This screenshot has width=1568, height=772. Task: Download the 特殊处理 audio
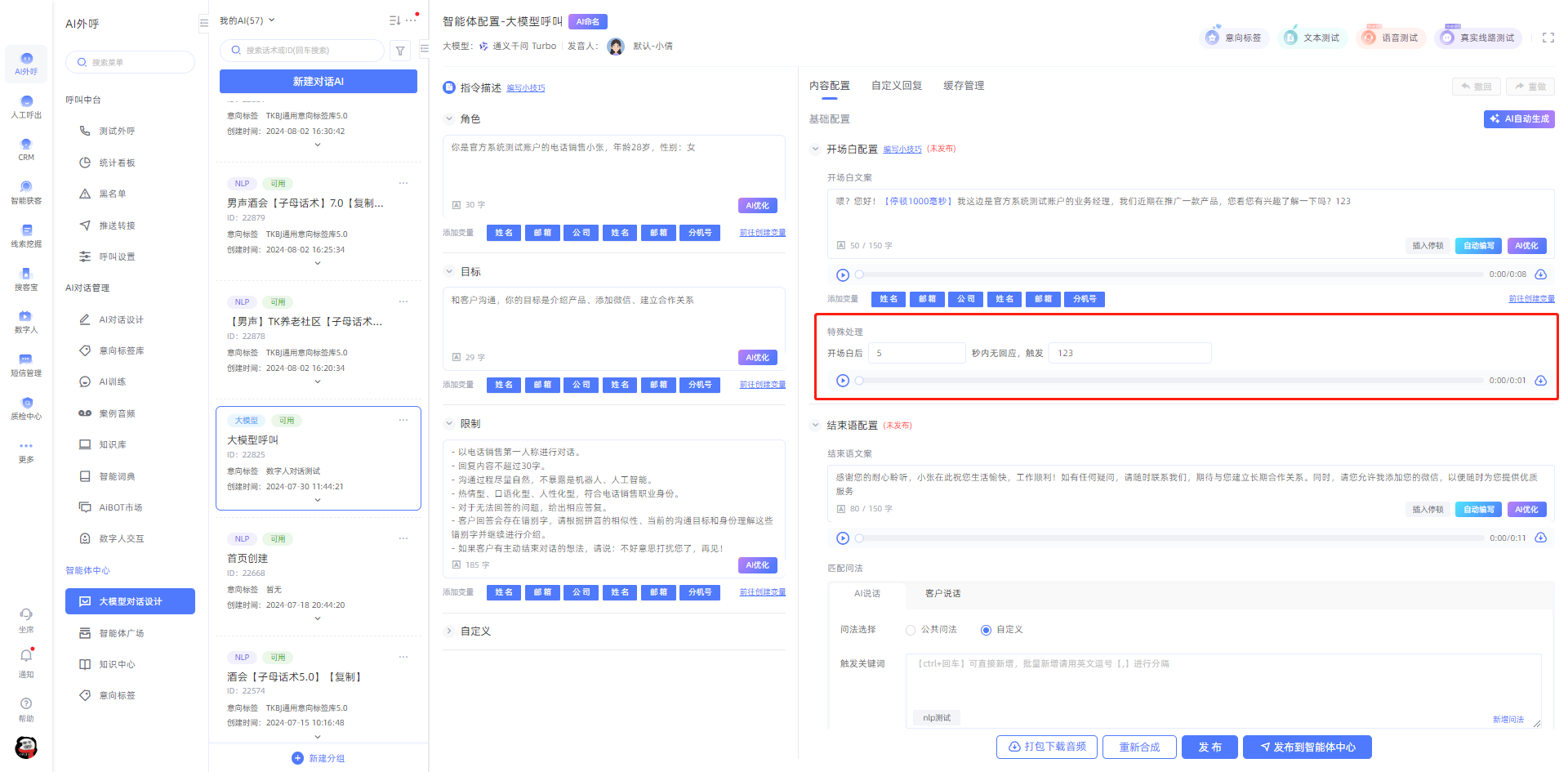click(x=1540, y=381)
